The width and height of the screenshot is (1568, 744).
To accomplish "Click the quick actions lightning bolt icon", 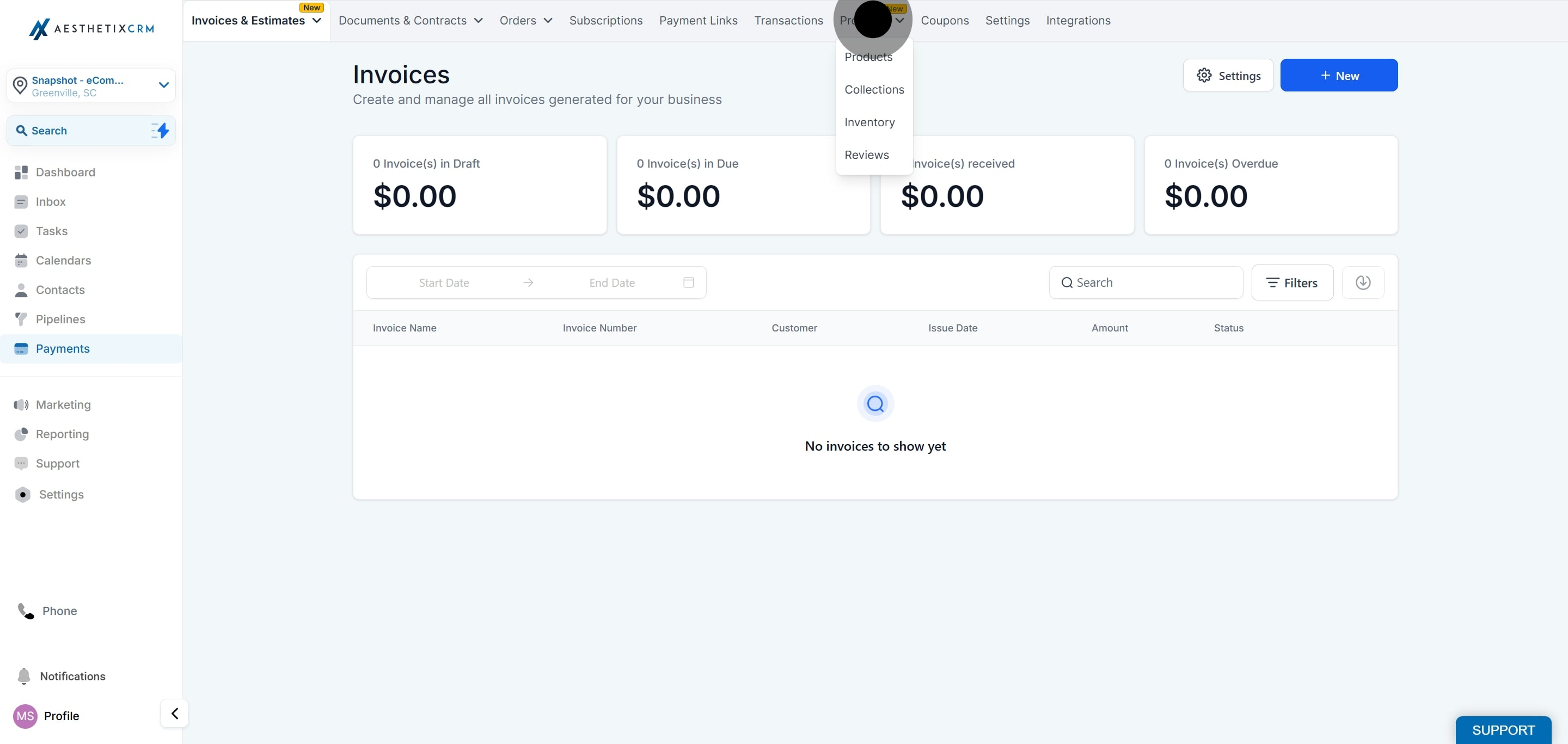I will tap(160, 130).
